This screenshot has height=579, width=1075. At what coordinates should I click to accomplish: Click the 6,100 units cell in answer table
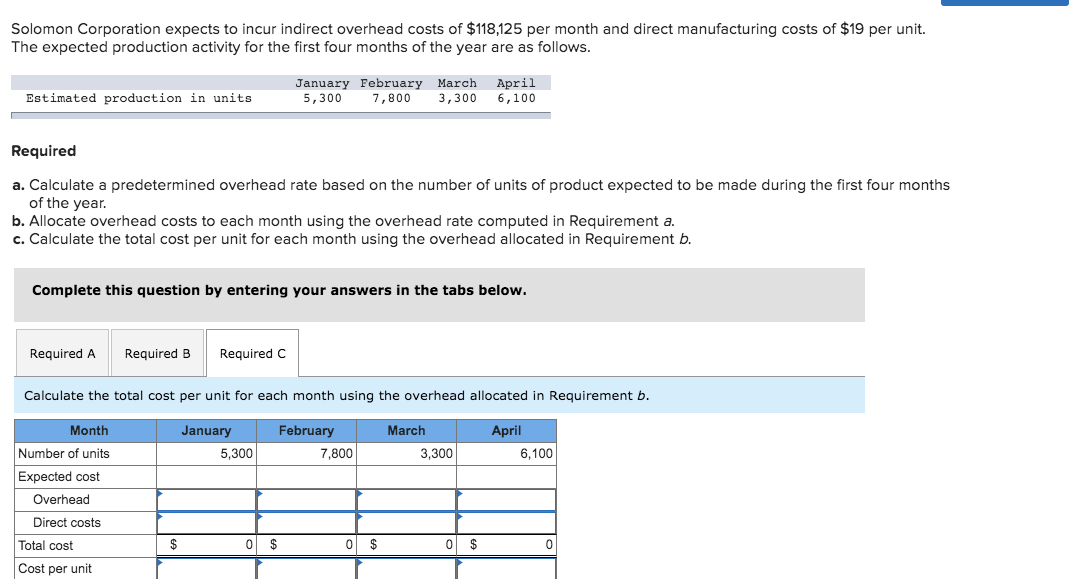coord(507,454)
